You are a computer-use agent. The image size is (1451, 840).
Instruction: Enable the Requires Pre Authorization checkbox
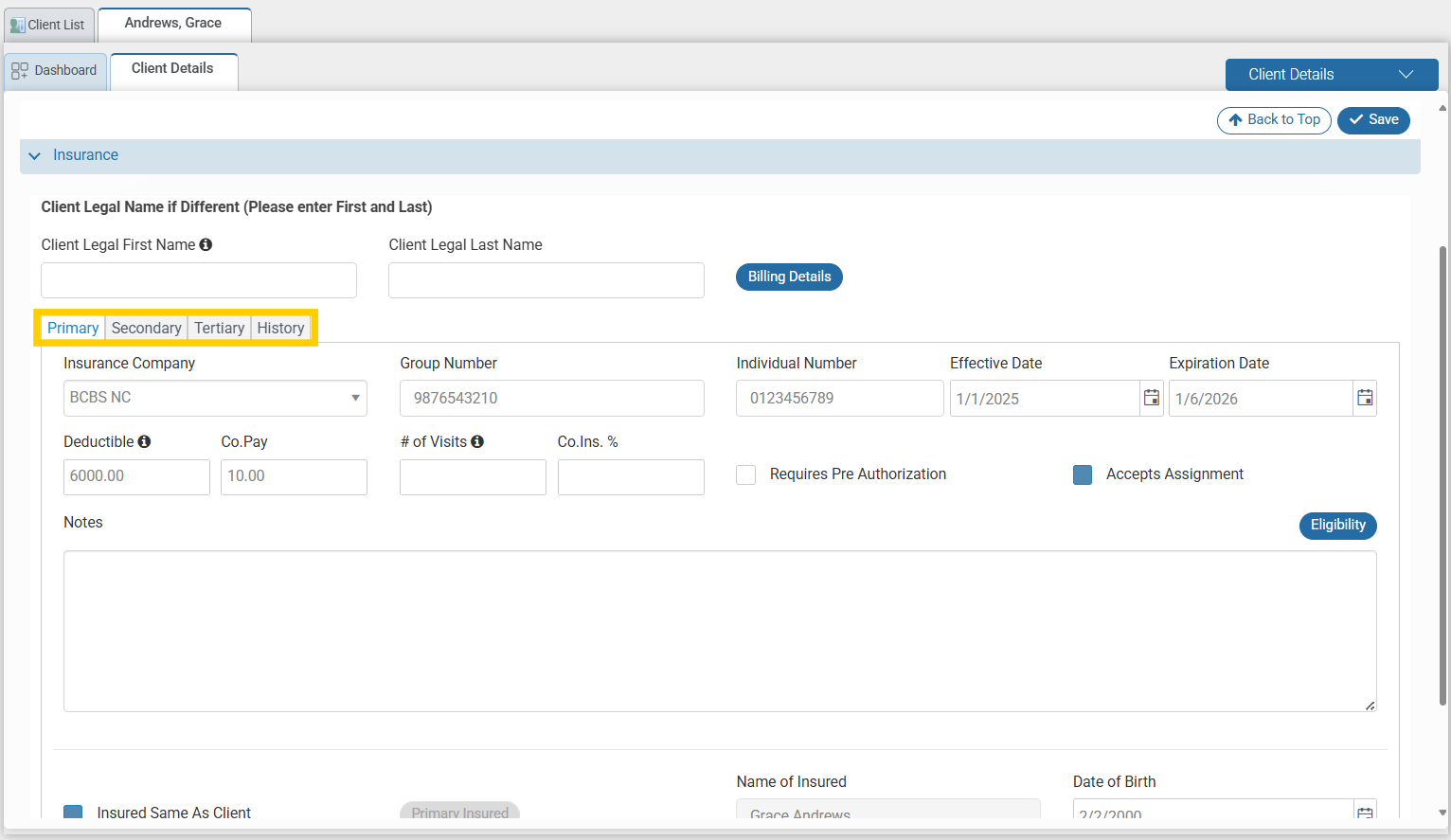tap(745, 474)
